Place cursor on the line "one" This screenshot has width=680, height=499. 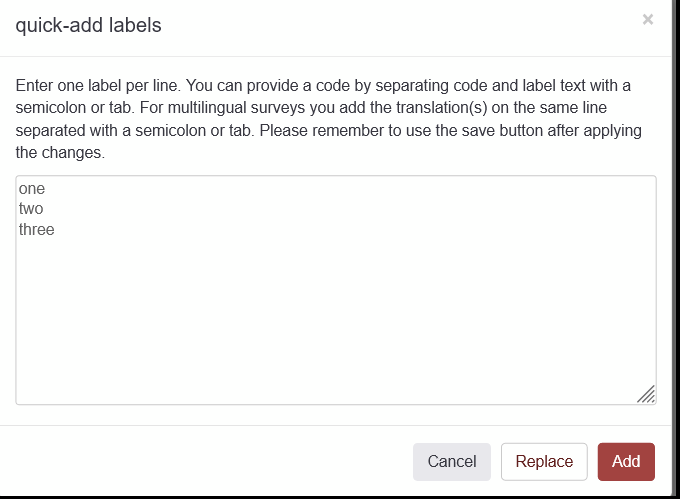pyautogui.click(x=32, y=188)
